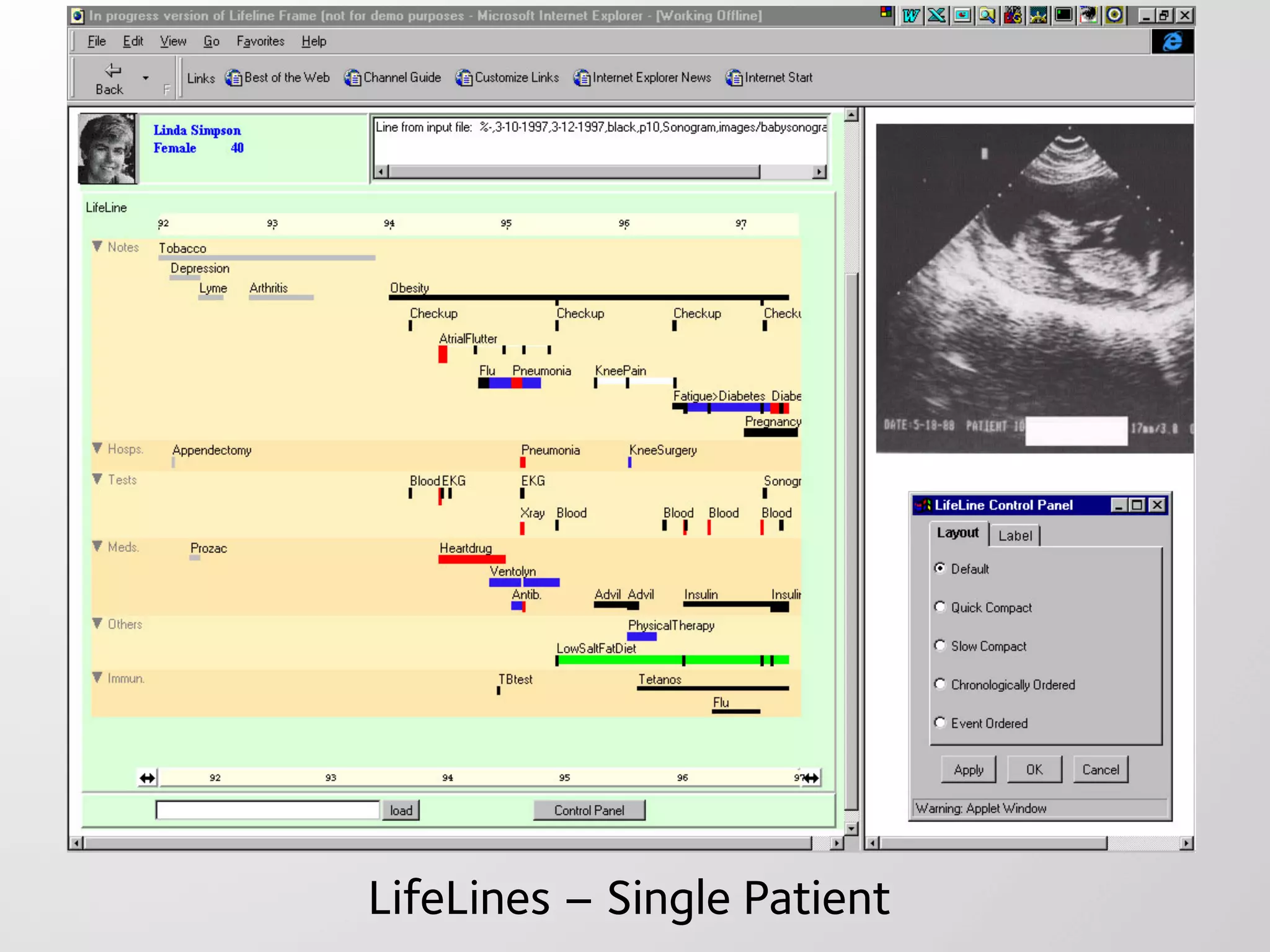Click the right arrow of the input file scrollbar
The width and height of the screenshot is (1270, 952).
(820, 172)
